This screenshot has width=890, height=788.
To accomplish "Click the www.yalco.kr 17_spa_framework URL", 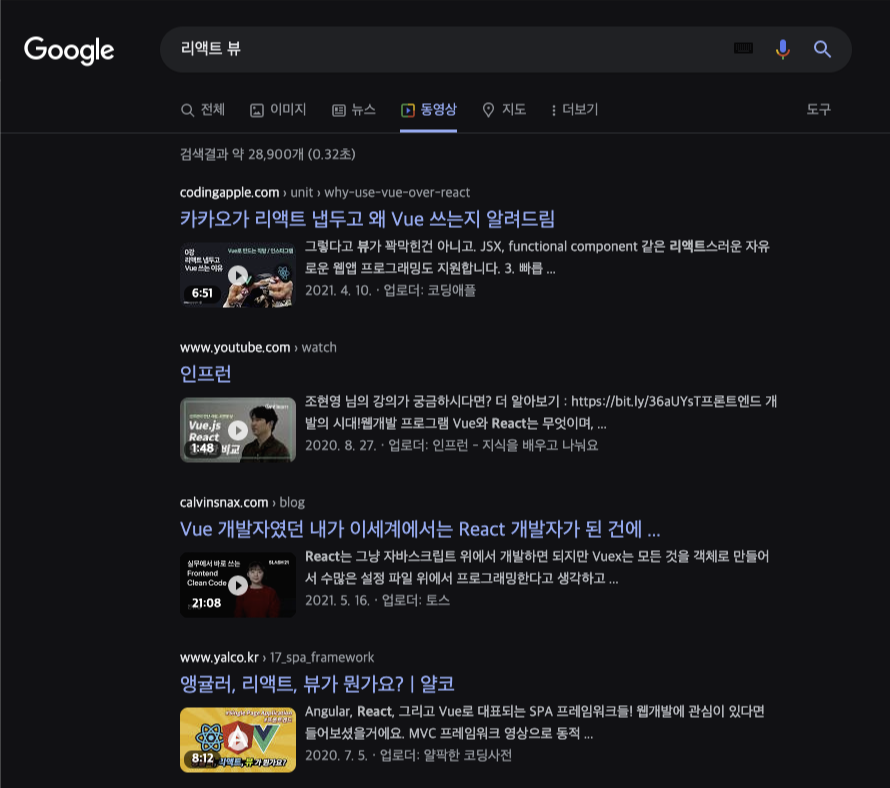I will pos(277,657).
